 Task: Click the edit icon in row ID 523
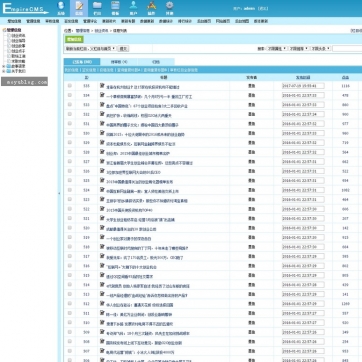pos(102,199)
